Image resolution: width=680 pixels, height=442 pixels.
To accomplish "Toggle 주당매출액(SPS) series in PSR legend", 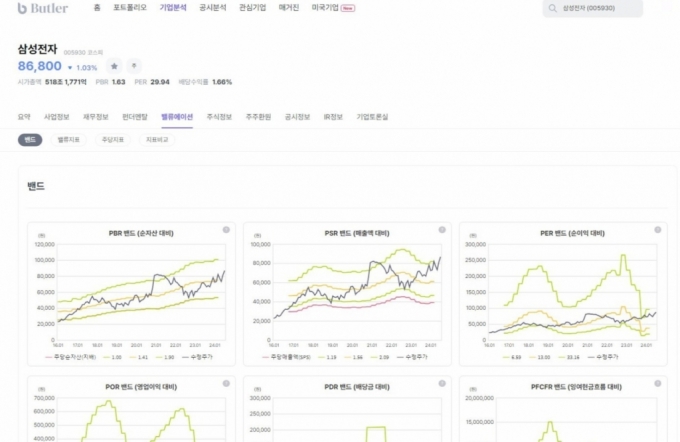I will [287, 357].
